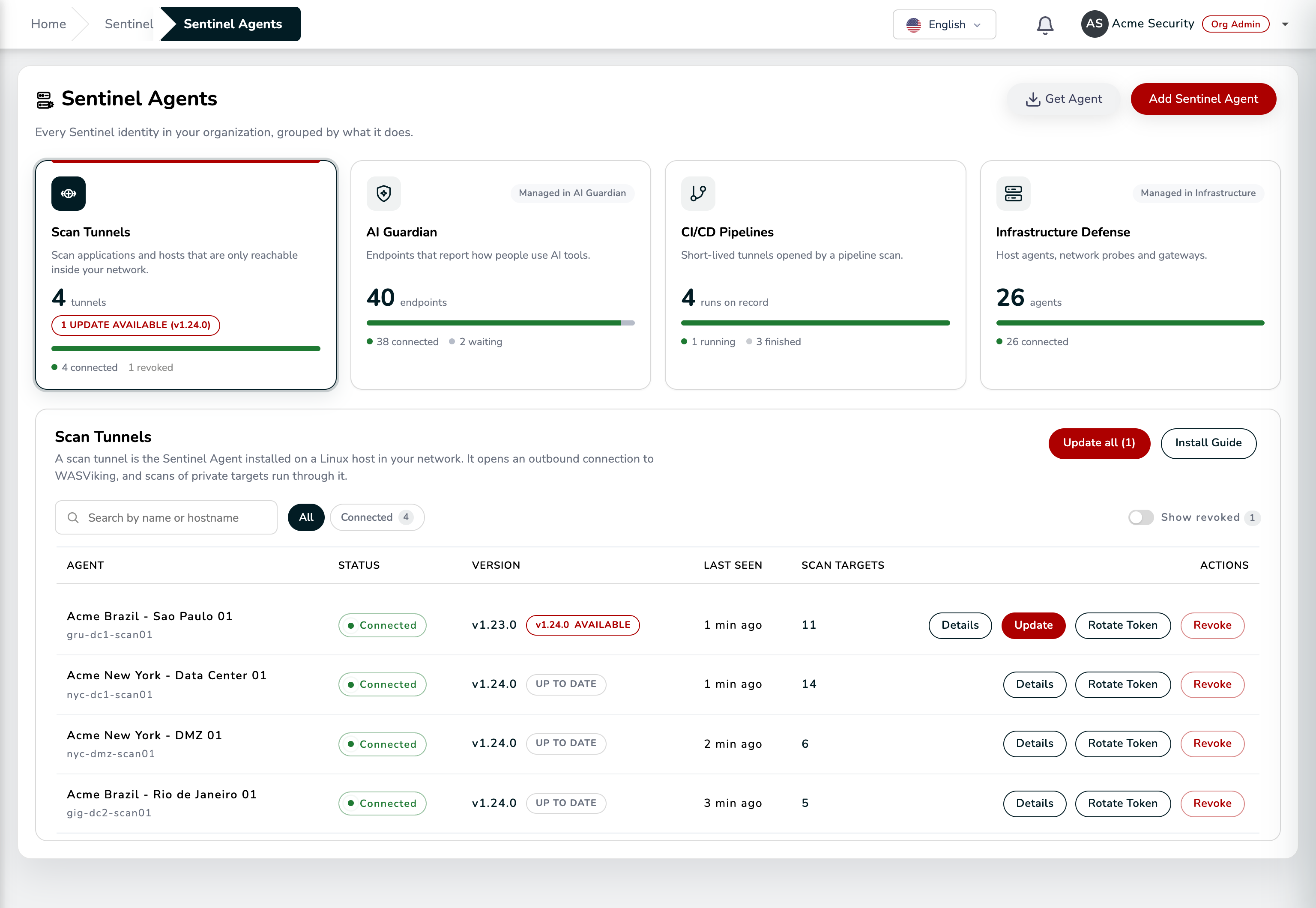Click the AI Guardian endpoints progress bar
This screenshot has height=908, width=1316.
[x=500, y=323]
